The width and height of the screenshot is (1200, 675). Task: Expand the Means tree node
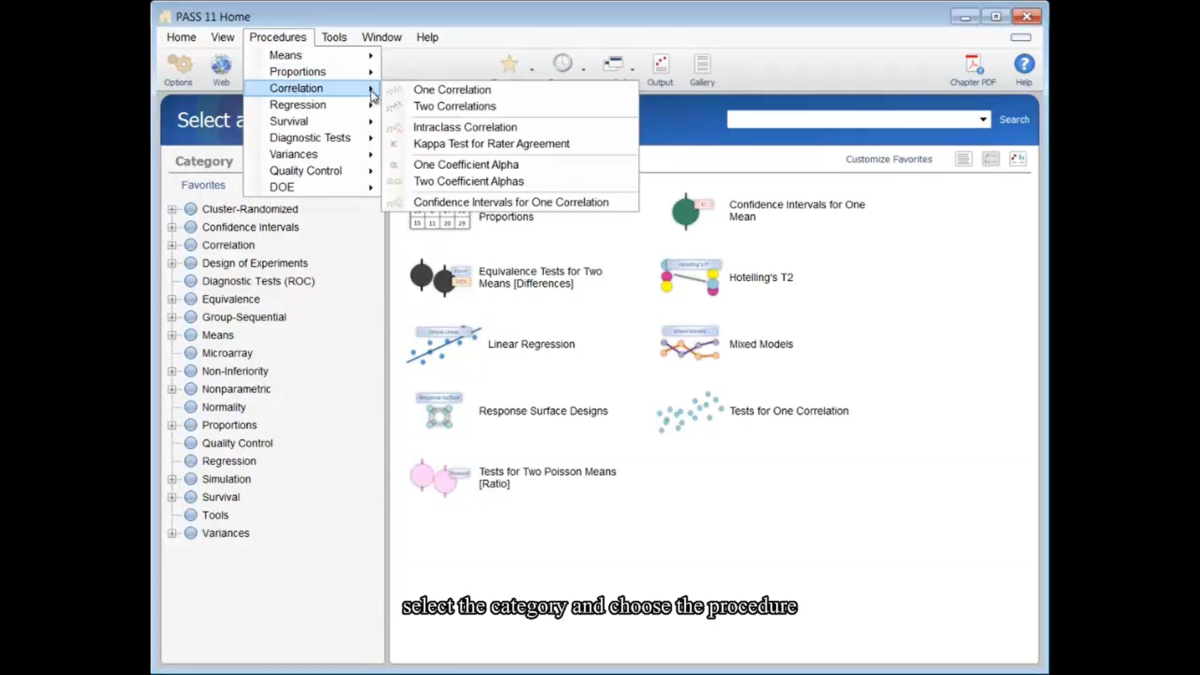[x=172, y=336]
